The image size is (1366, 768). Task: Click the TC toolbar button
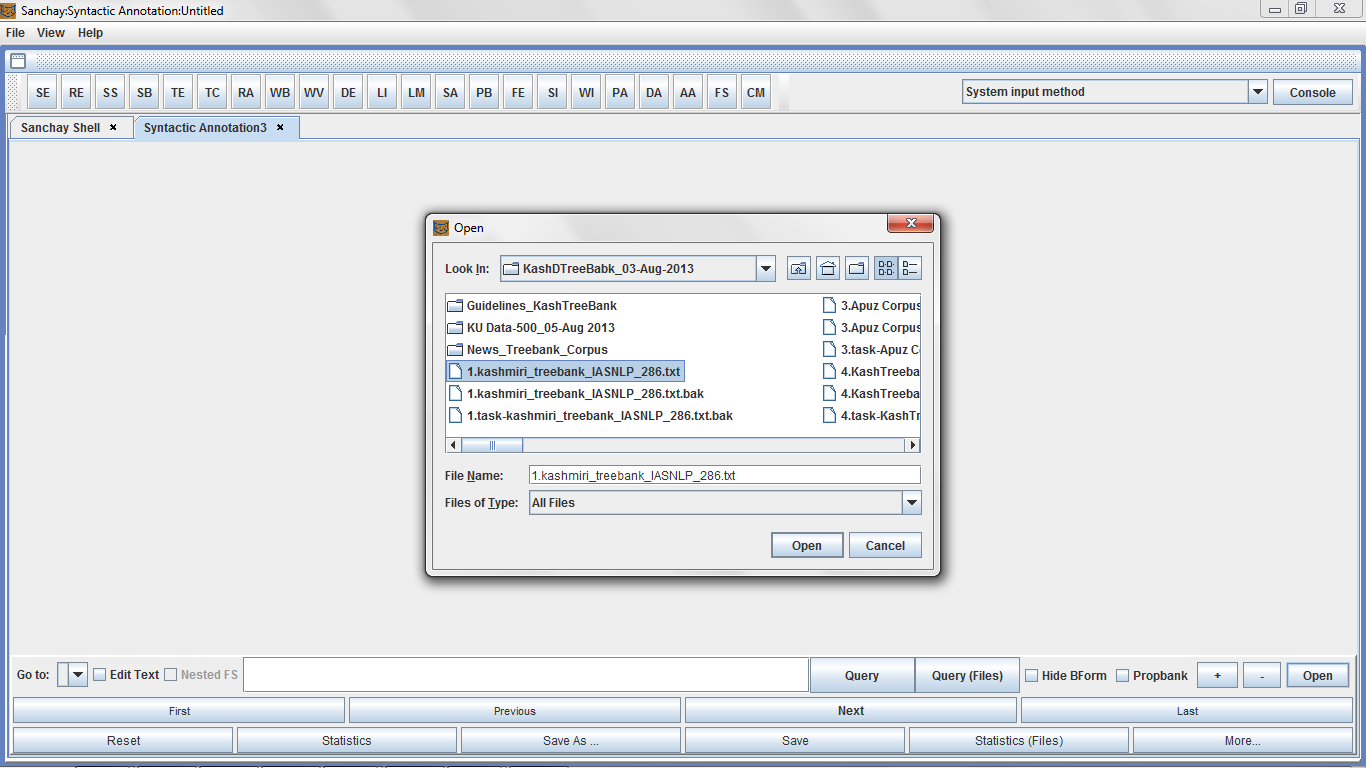click(212, 93)
